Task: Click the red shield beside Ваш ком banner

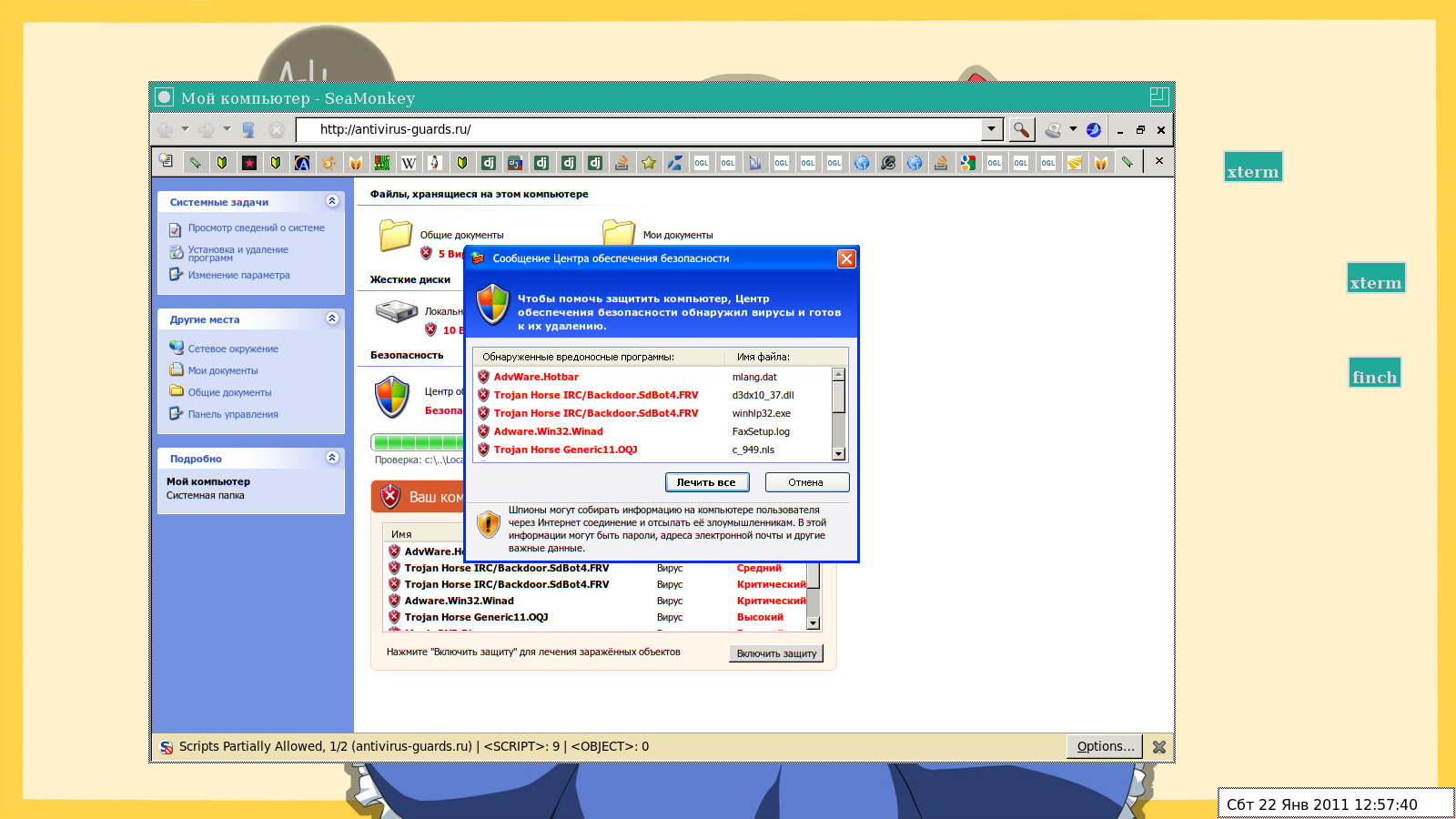Action: 390,496
